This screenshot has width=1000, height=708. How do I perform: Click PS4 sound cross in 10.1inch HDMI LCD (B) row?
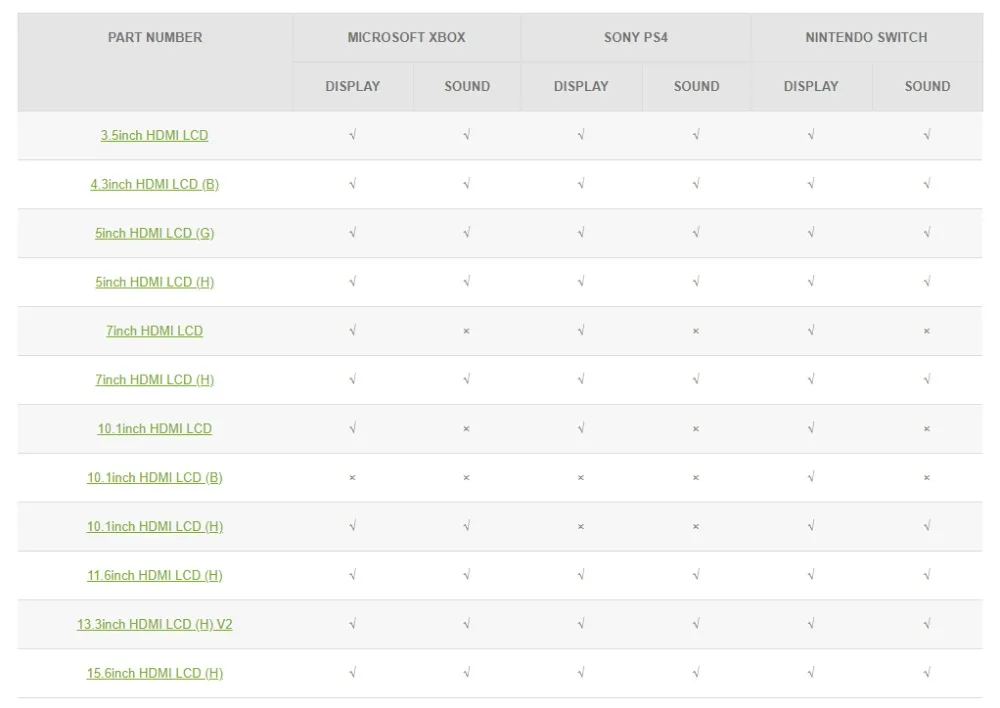pyautogui.click(x=696, y=478)
